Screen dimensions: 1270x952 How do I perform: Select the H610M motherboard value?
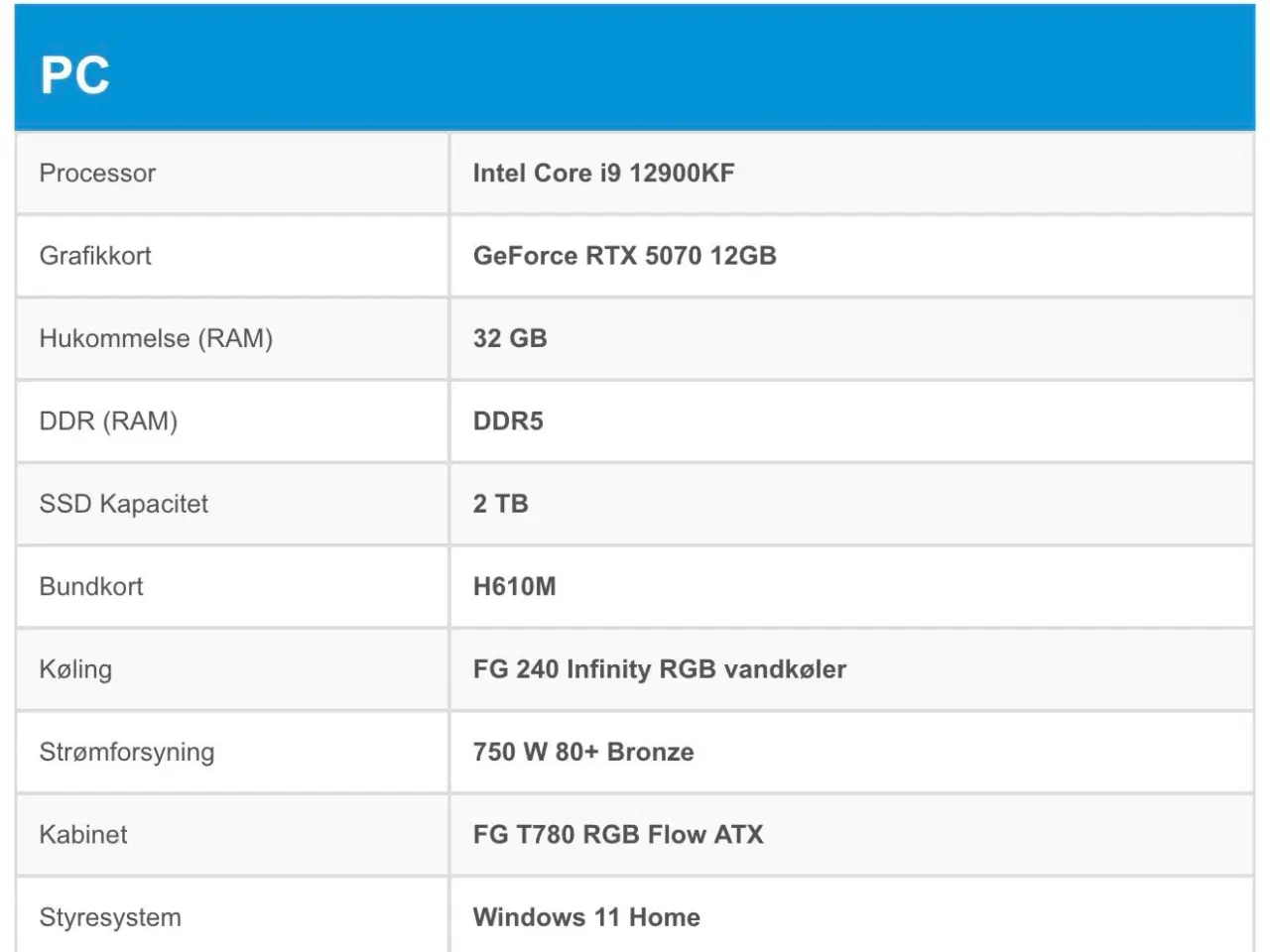pos(514,586)
